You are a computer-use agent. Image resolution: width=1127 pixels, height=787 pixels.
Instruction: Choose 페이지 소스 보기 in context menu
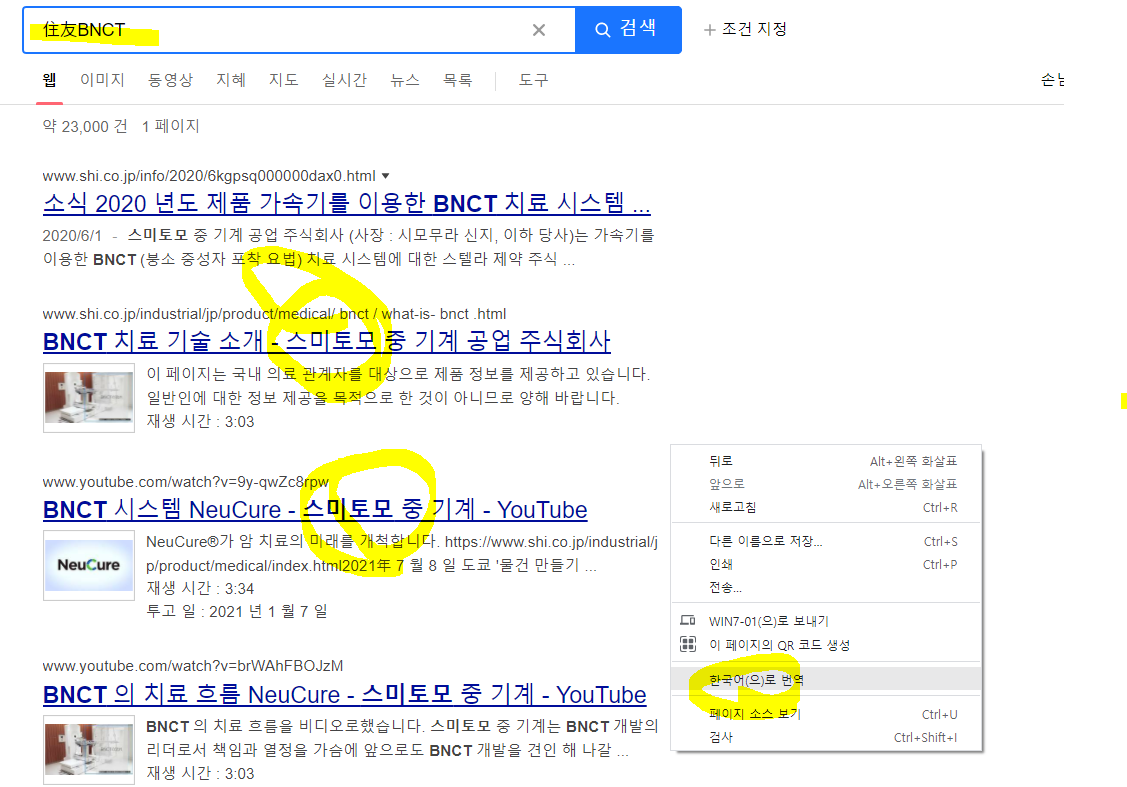pyautogui.click(x=827, y=714)
